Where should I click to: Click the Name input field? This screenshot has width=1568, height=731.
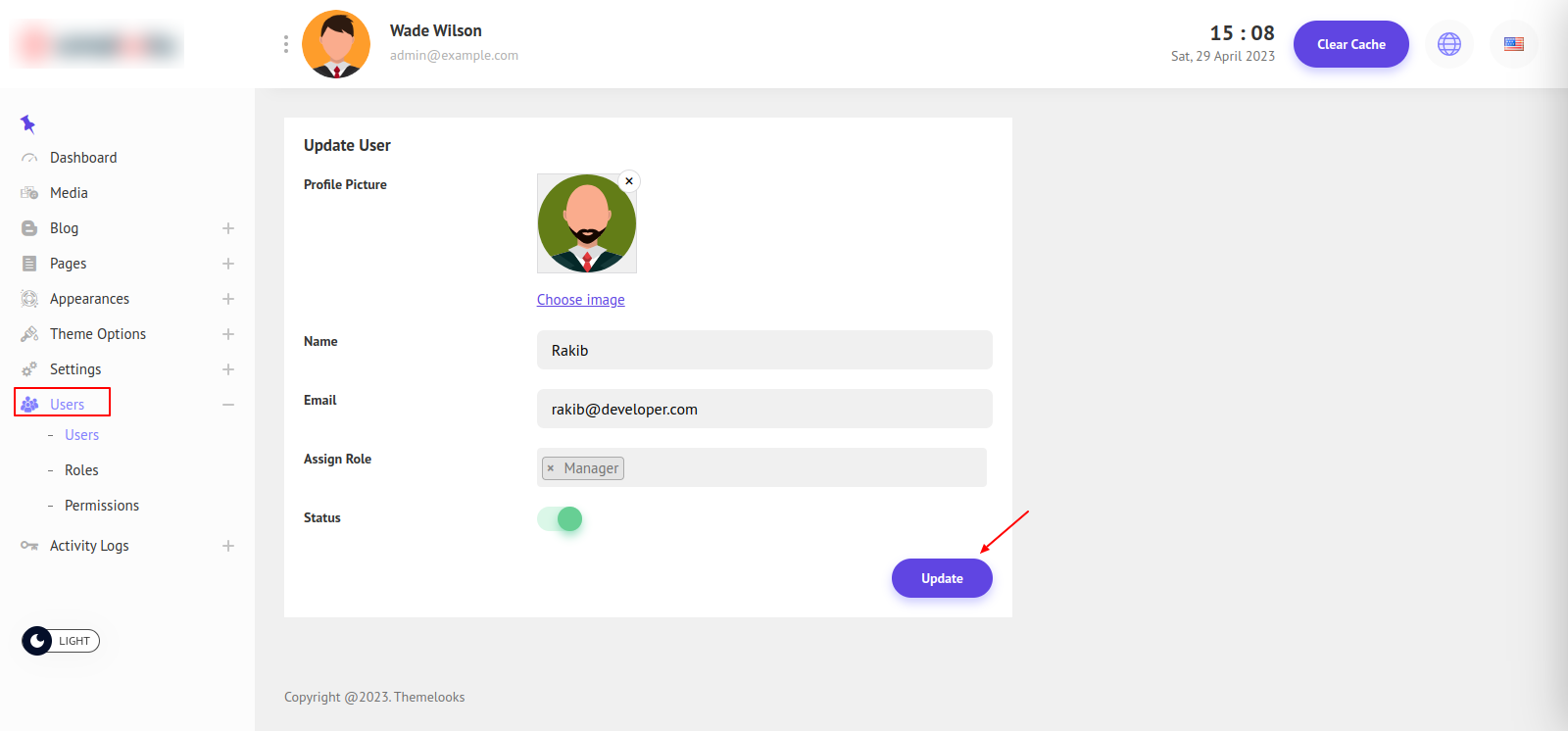coord(764,350)
